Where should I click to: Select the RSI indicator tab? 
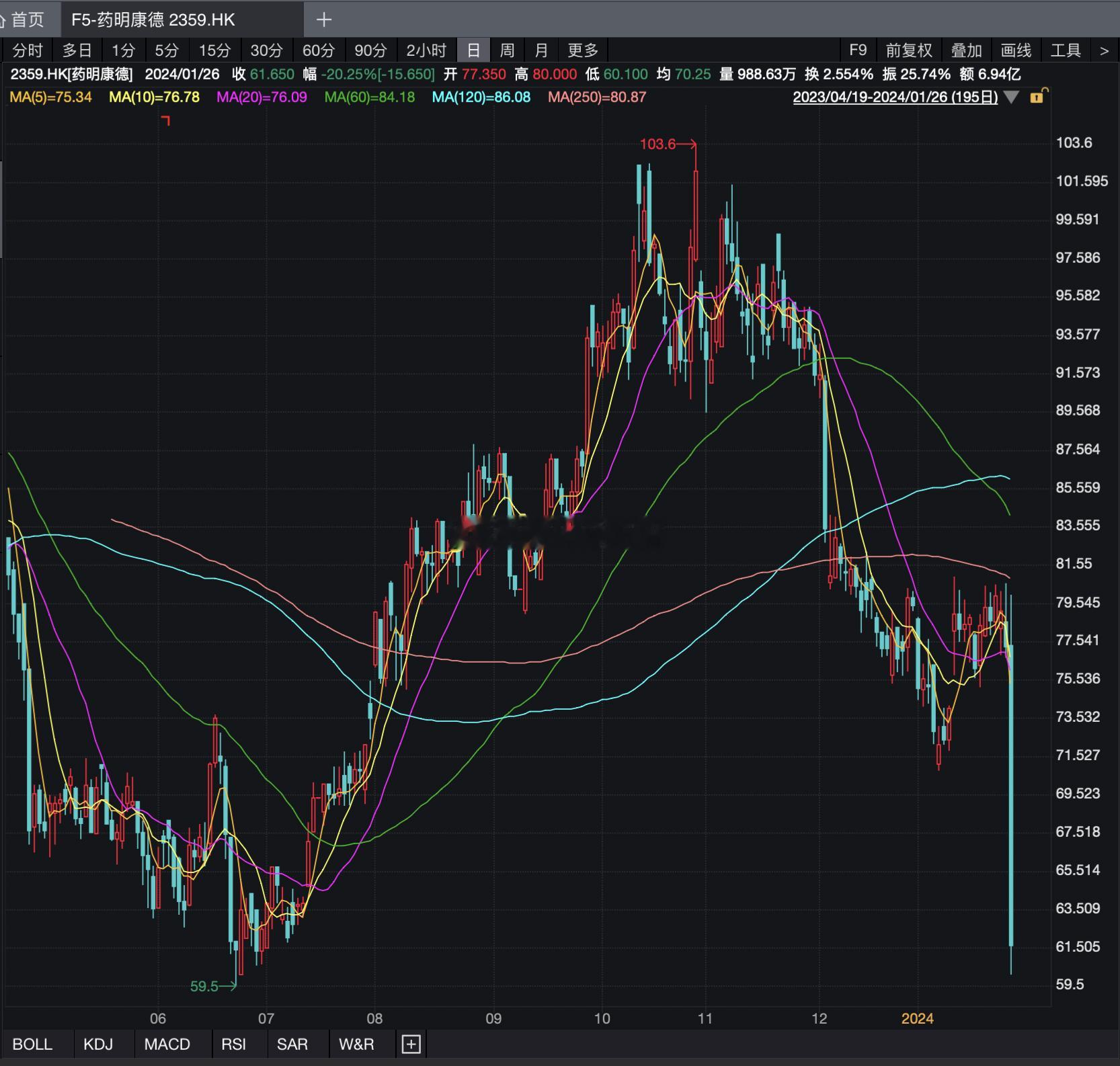[x=233, y=1044]
